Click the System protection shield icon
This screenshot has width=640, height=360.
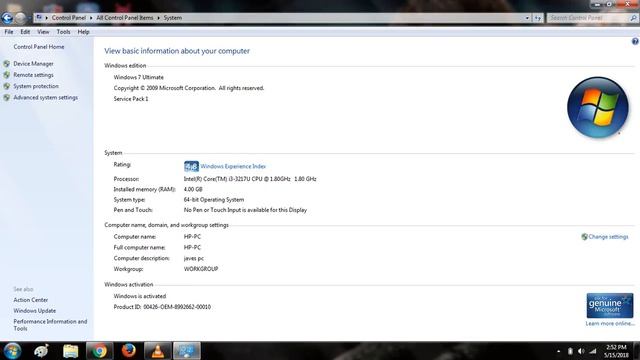[7, 86]
